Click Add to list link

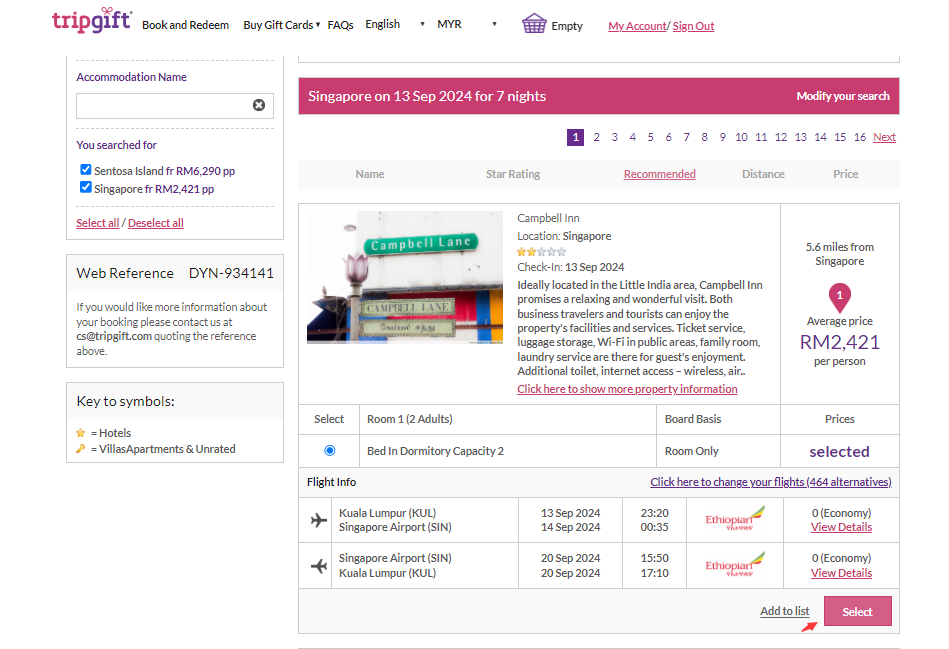pyautogui.click(x=784, y=611)
